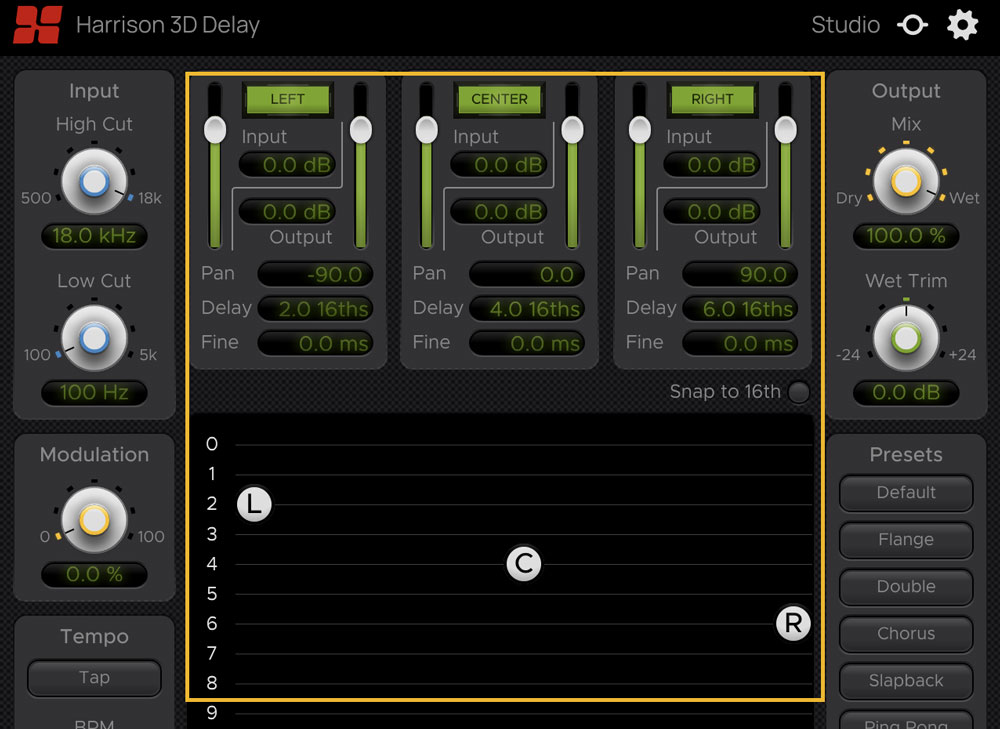Click the Studio target icon

pos(913,25)
